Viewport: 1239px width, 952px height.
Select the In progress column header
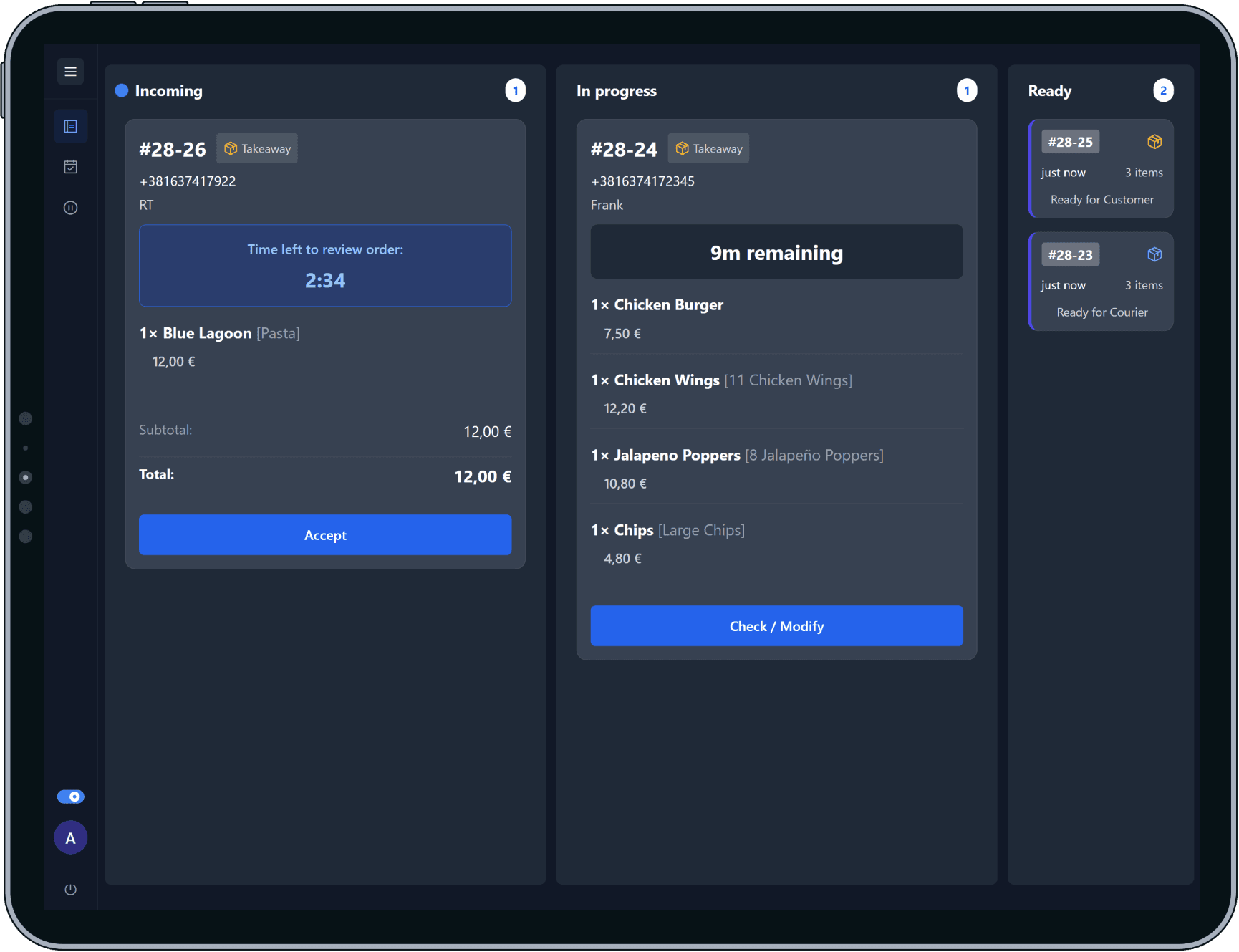(616, 91)
